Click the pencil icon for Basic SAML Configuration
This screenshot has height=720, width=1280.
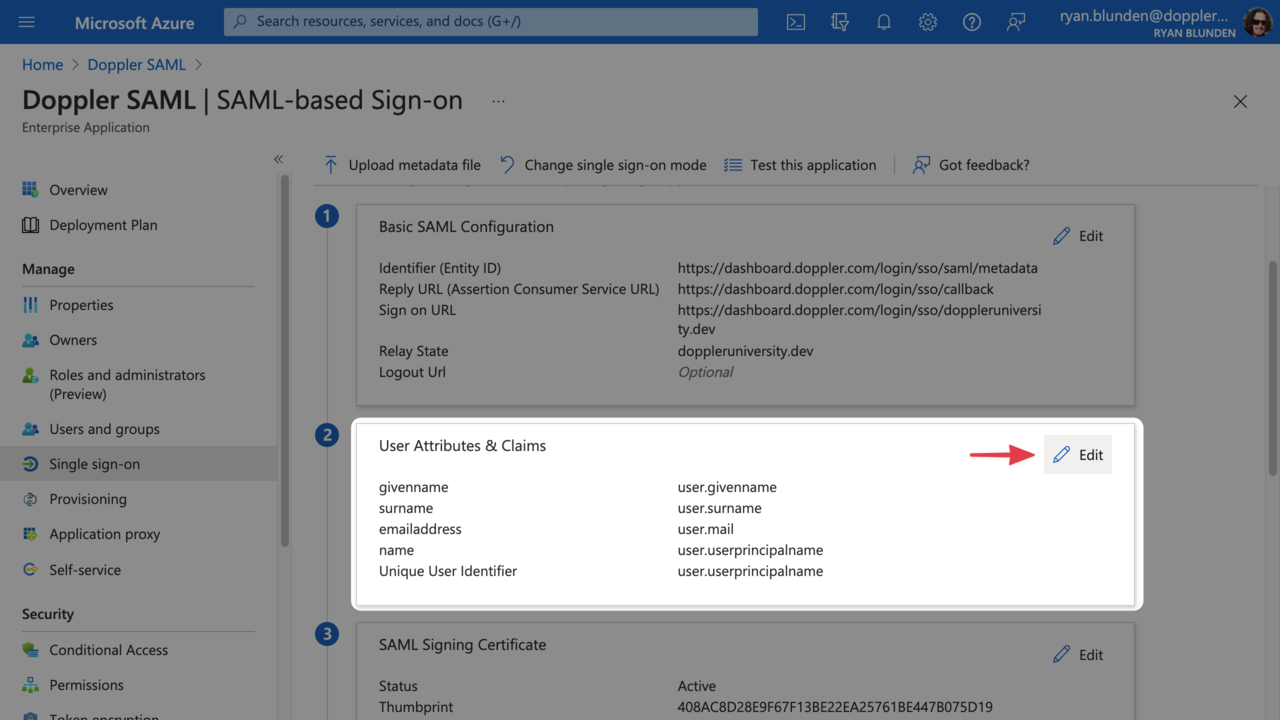click(1062, 236)
